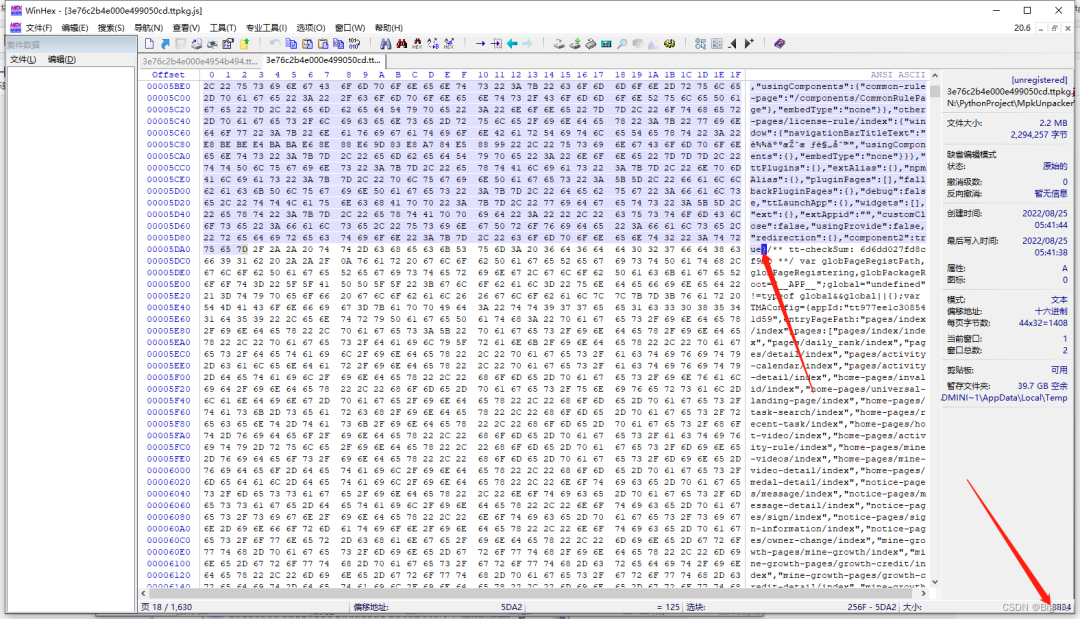Click the 十六进制 offset mode value
The image size is (1080, 619).
[1050, 311]
